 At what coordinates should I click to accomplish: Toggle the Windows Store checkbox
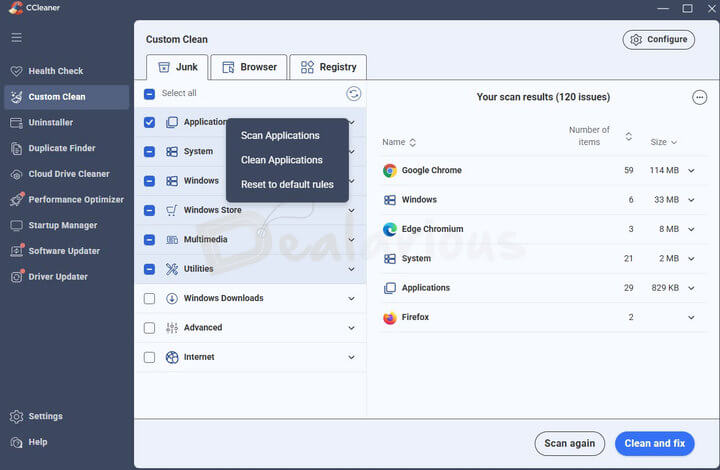(x=149, y=210)
